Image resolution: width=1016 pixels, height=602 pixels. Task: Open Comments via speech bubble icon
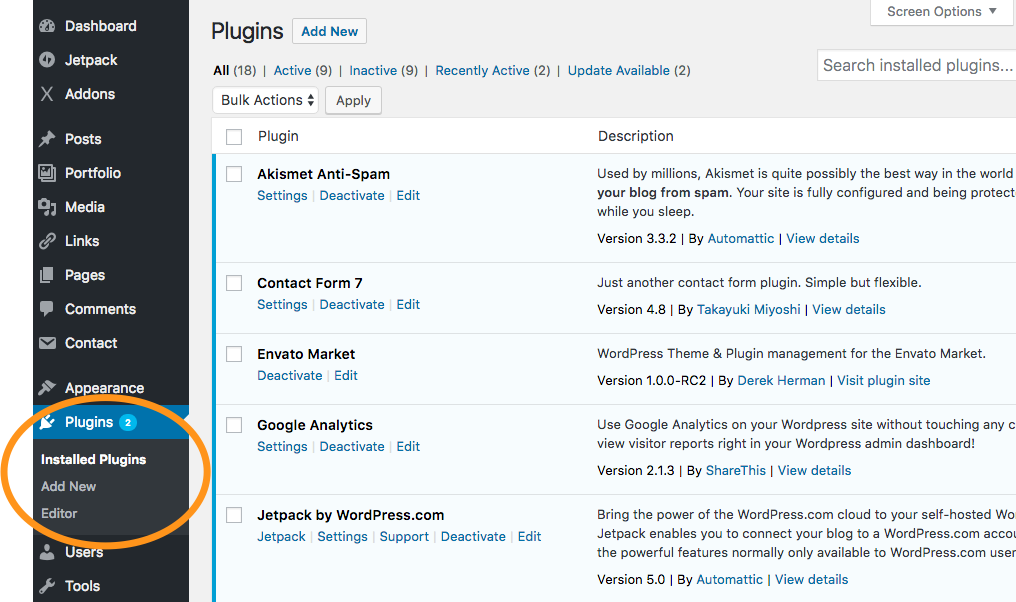pos(47,308)
